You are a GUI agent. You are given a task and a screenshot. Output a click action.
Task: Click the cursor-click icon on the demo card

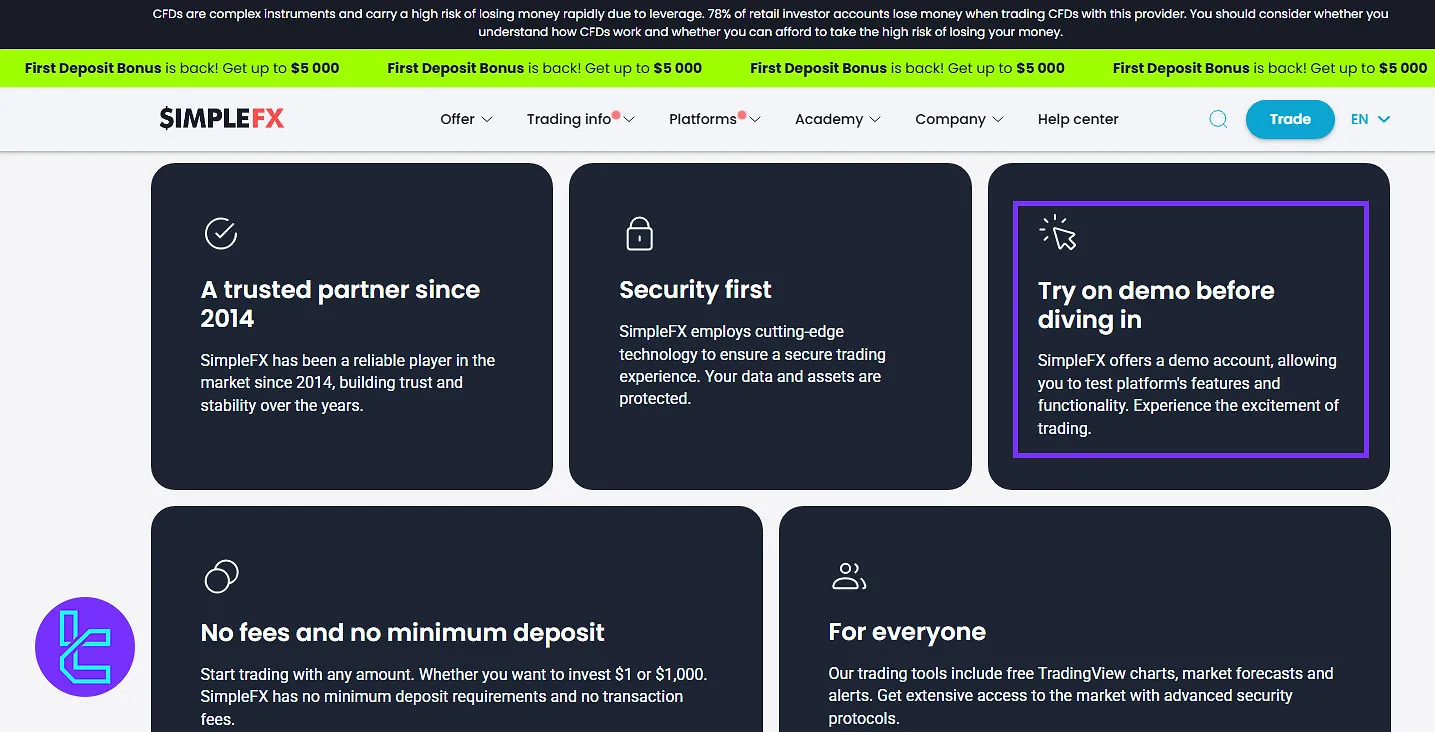tap(1058, 233)
